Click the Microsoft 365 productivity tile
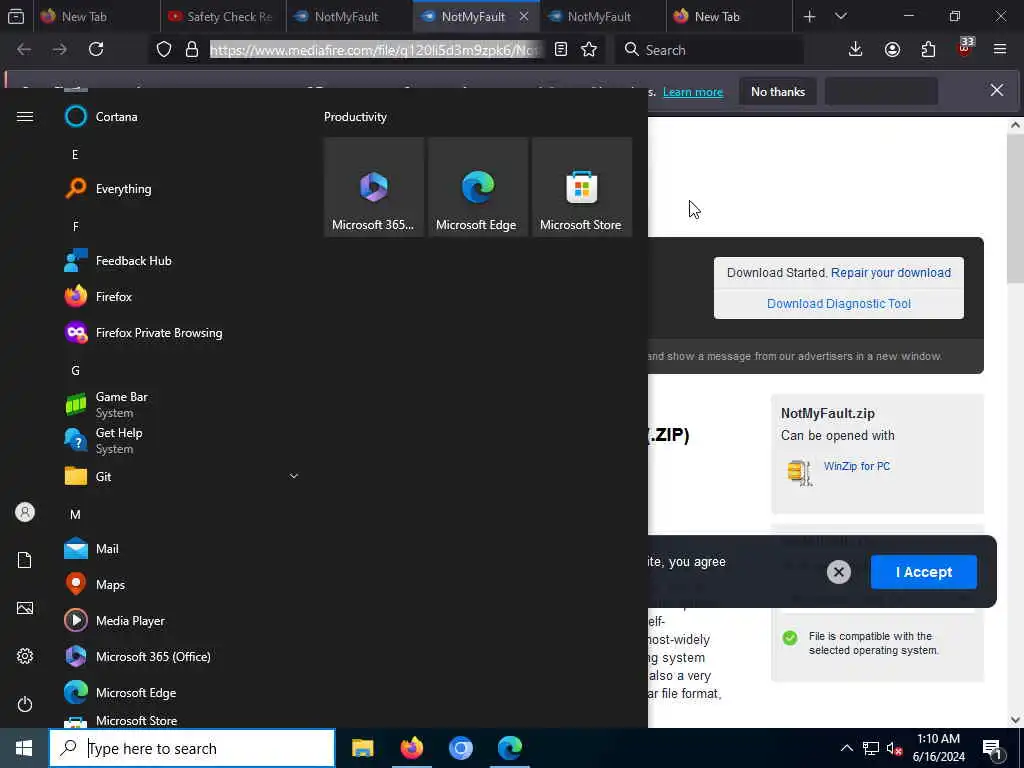This screenshot has height=768, width=1024. click(x=374, y=187)
